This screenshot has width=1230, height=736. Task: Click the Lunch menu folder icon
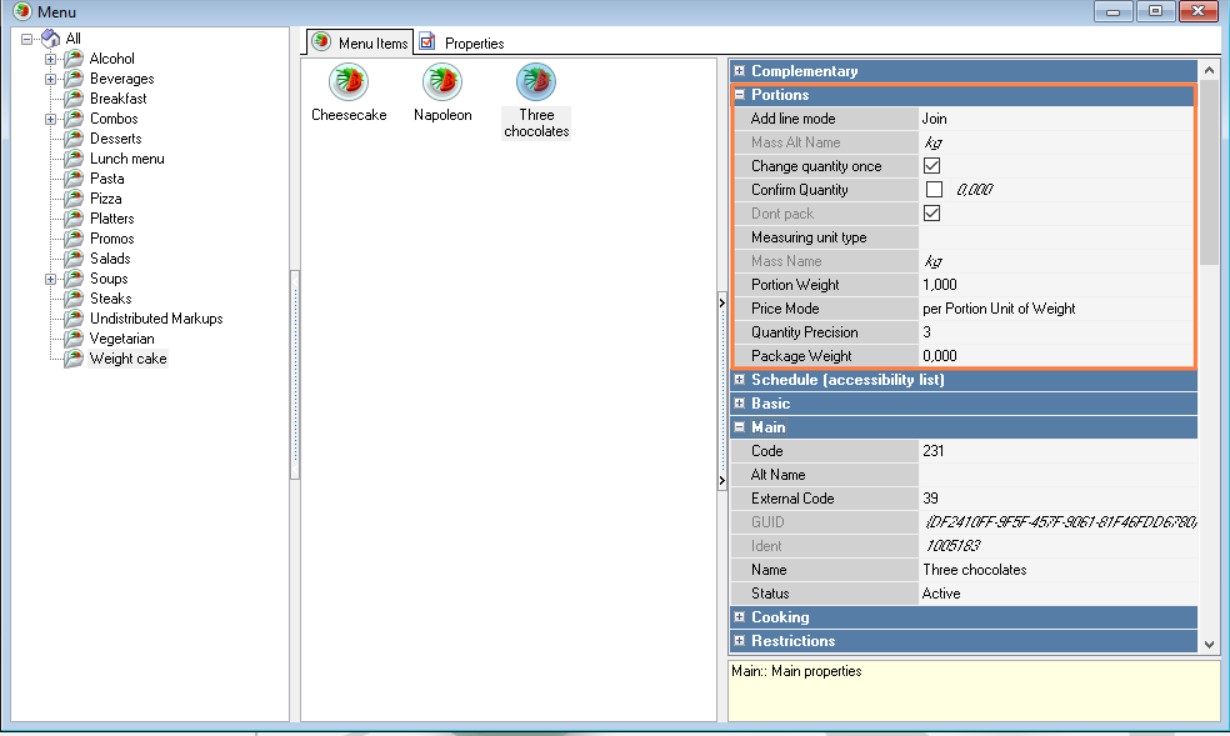coord(73,159)
